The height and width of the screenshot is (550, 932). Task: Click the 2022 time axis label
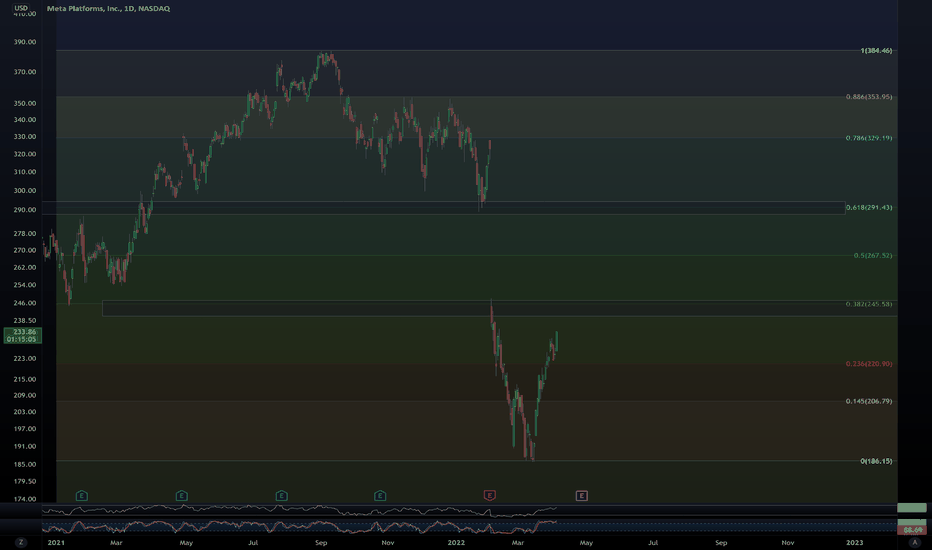(456, 542)
